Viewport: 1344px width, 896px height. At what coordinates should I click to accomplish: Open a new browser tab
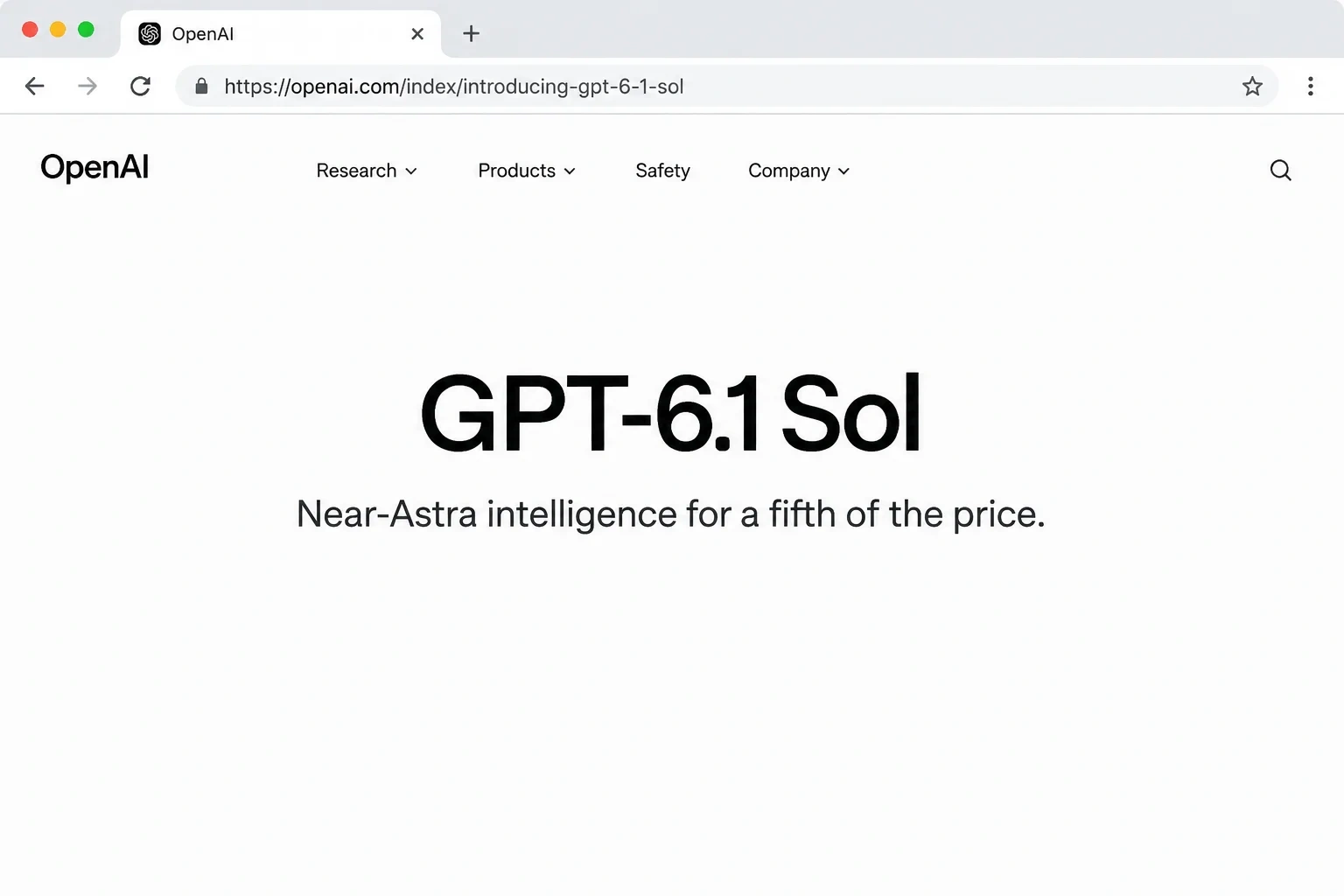click(x=471, y=33)
